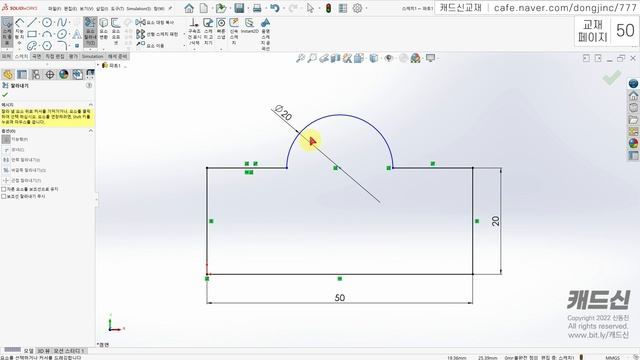
Task: Click the help button in trim panel
Action: click(x=89, y=85)
